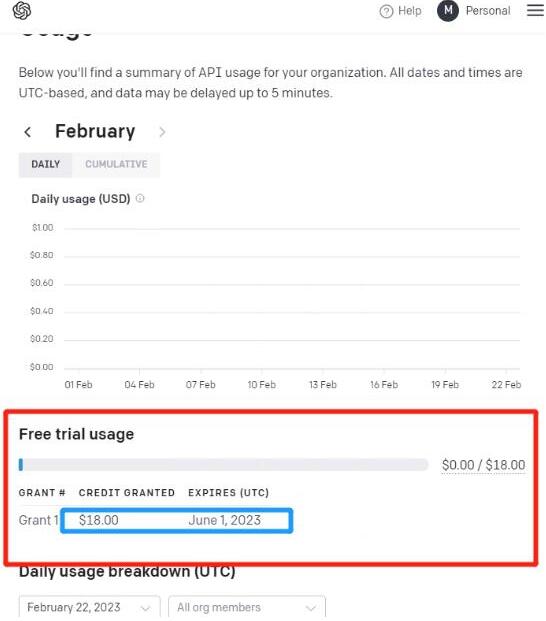Click the OpenAI logo icon
The height and width of the screenshot is (621, 546).
coord(22,11)
